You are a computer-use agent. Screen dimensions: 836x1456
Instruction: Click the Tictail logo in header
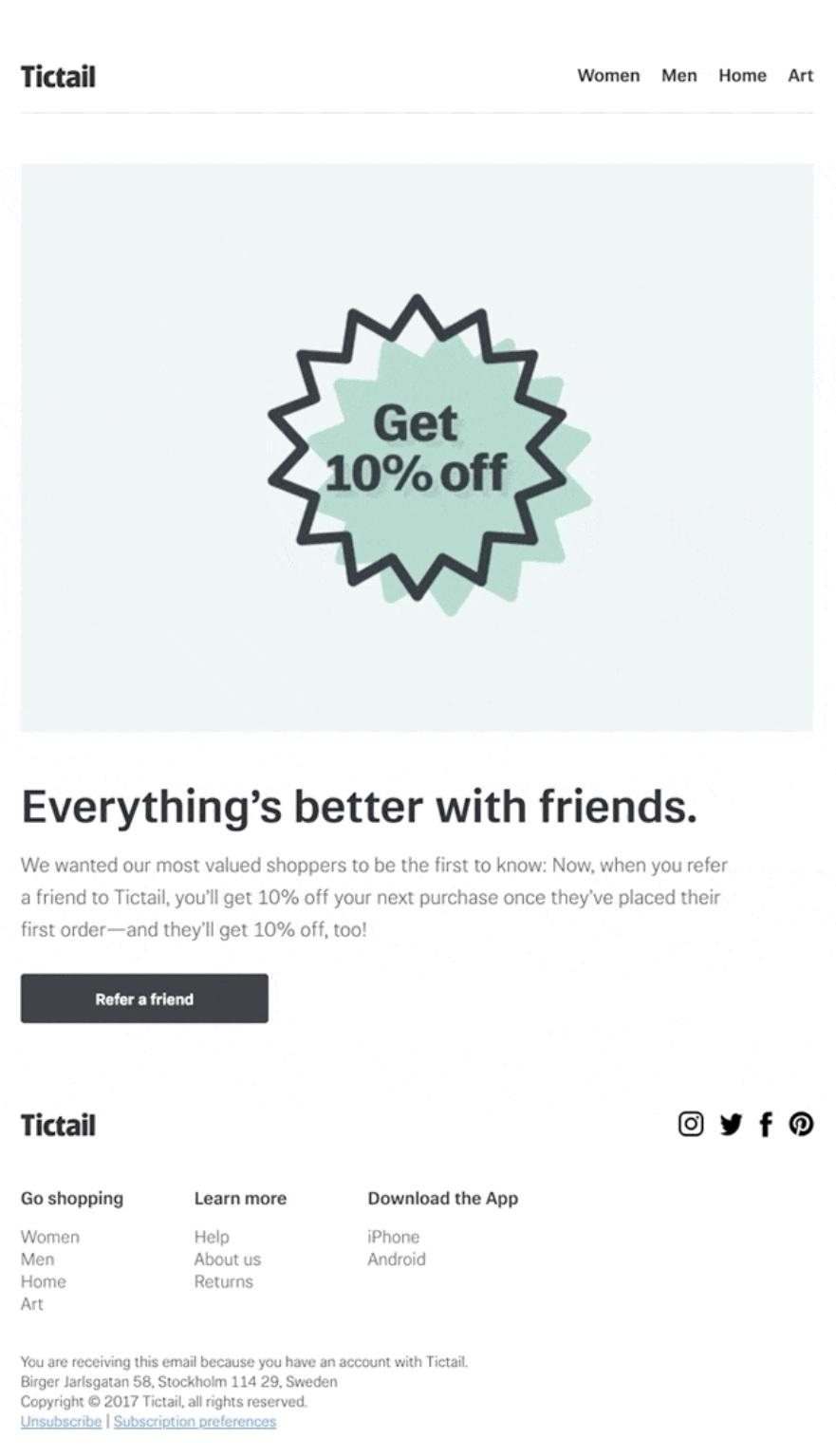(x=58, y=77)
